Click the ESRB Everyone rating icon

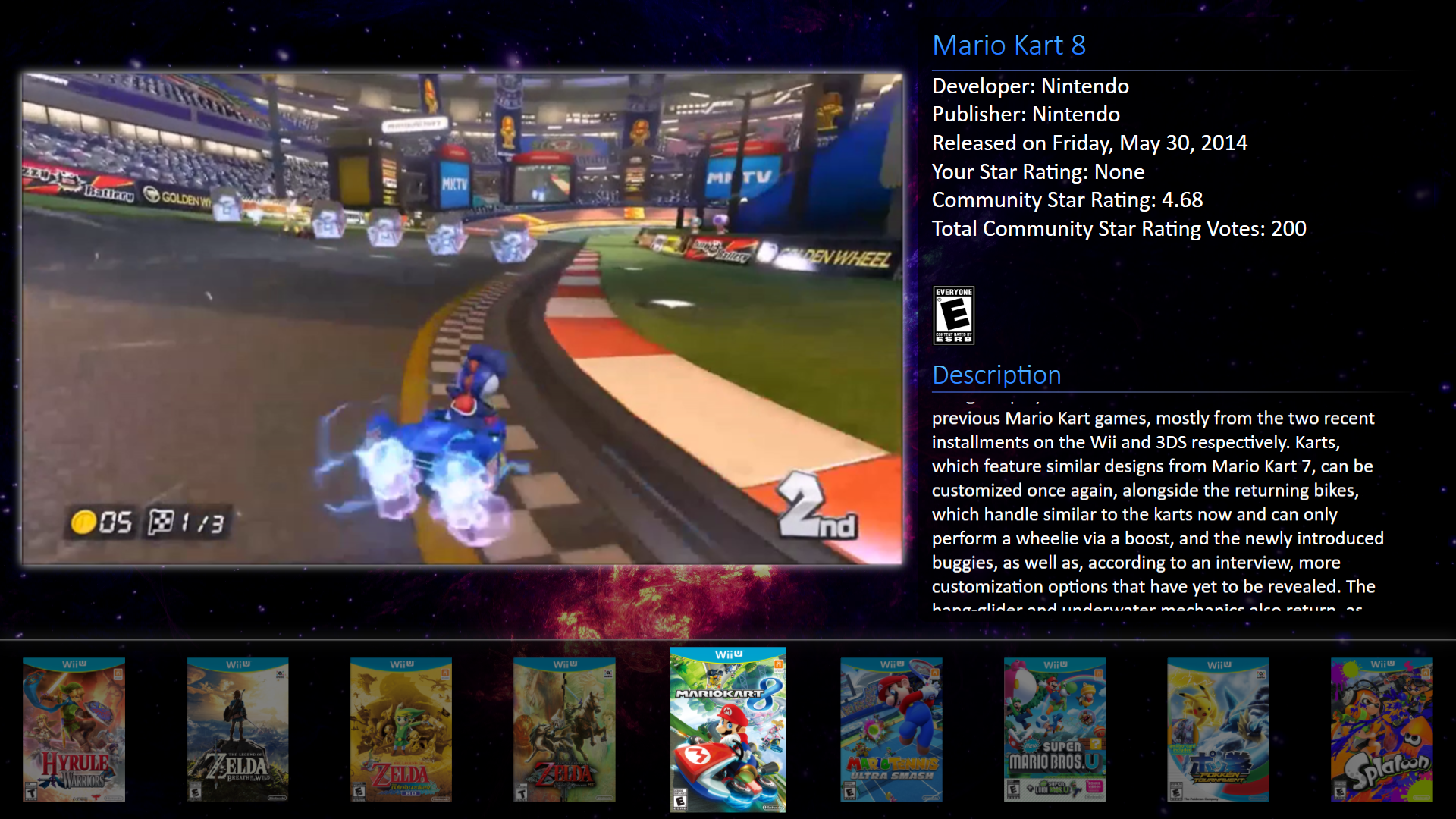click(x=954, y=315)
